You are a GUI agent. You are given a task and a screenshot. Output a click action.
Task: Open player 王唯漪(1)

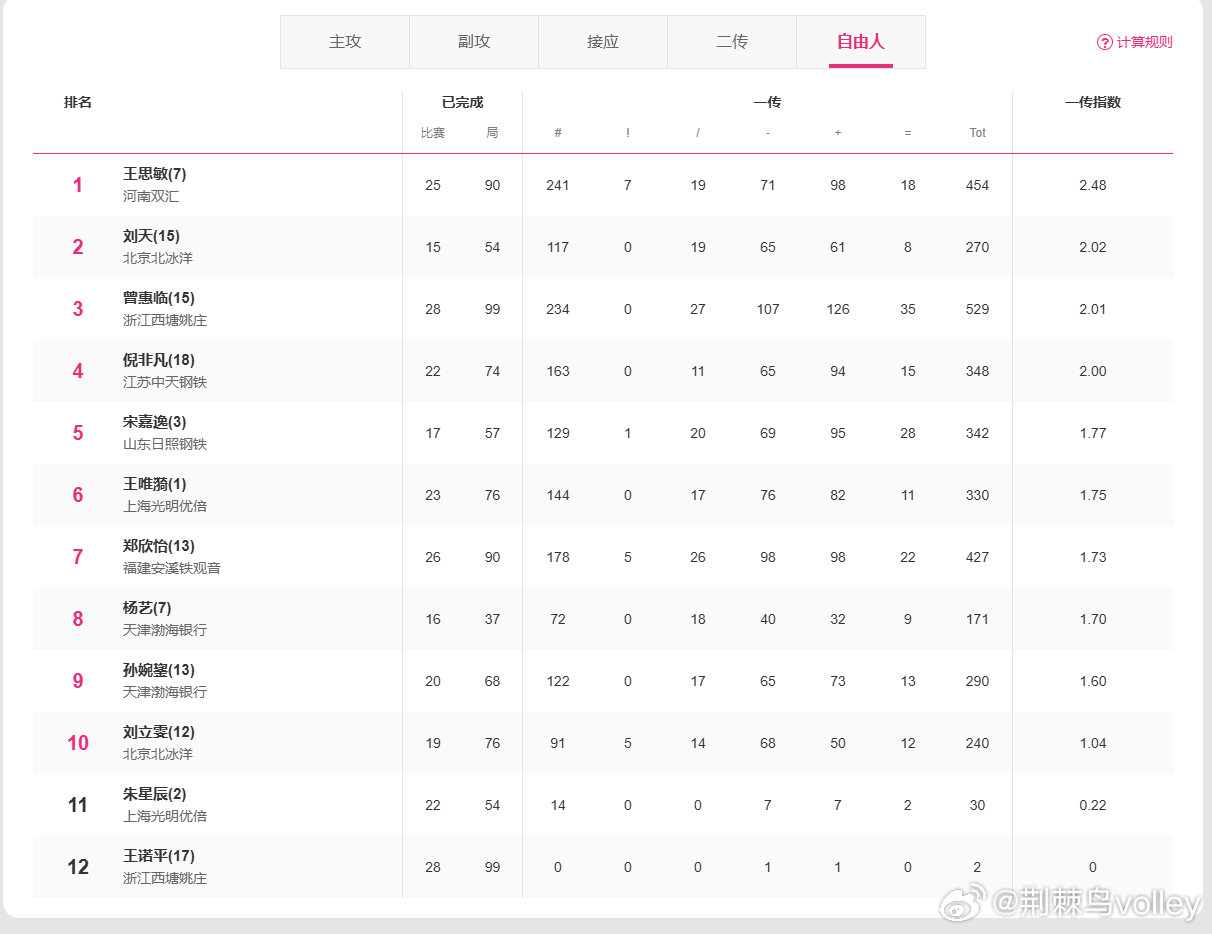pos(155,484)
